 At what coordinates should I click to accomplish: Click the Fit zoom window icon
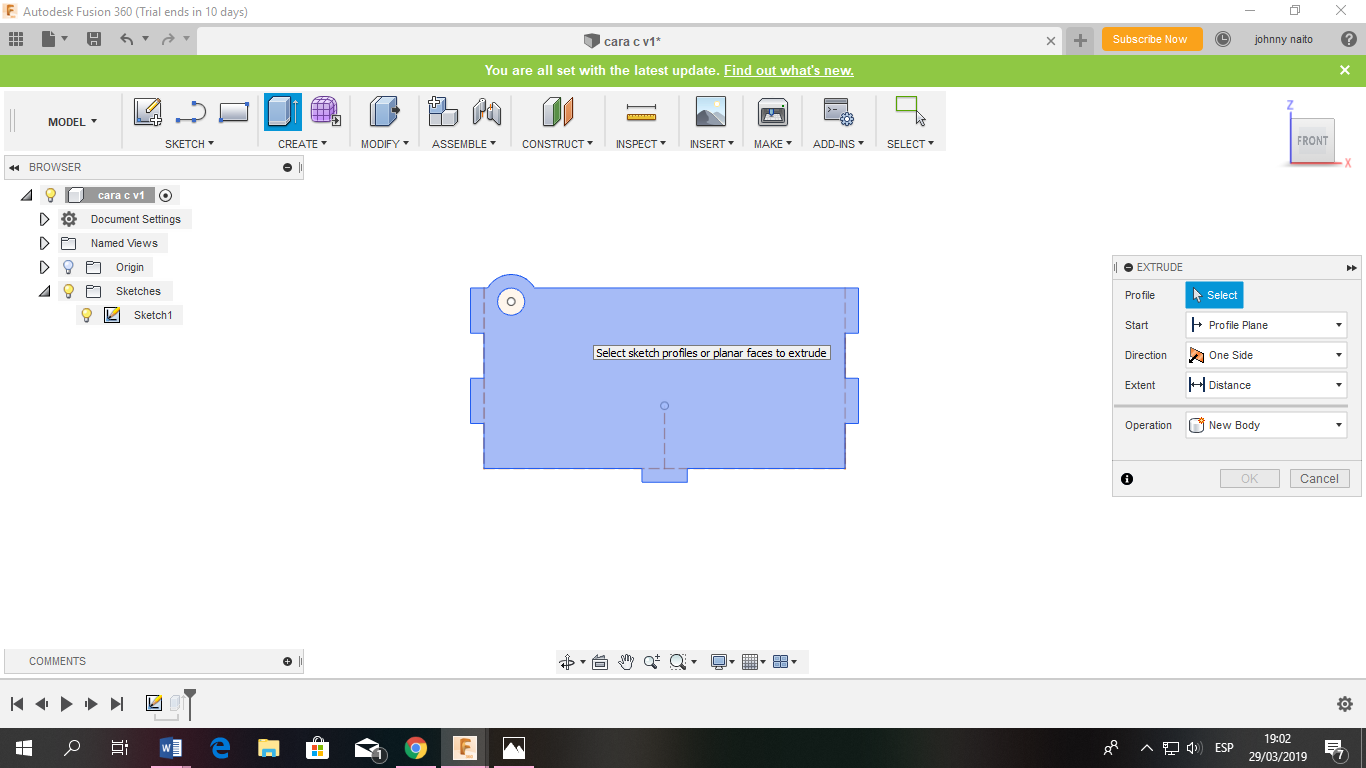pos(678,662)
